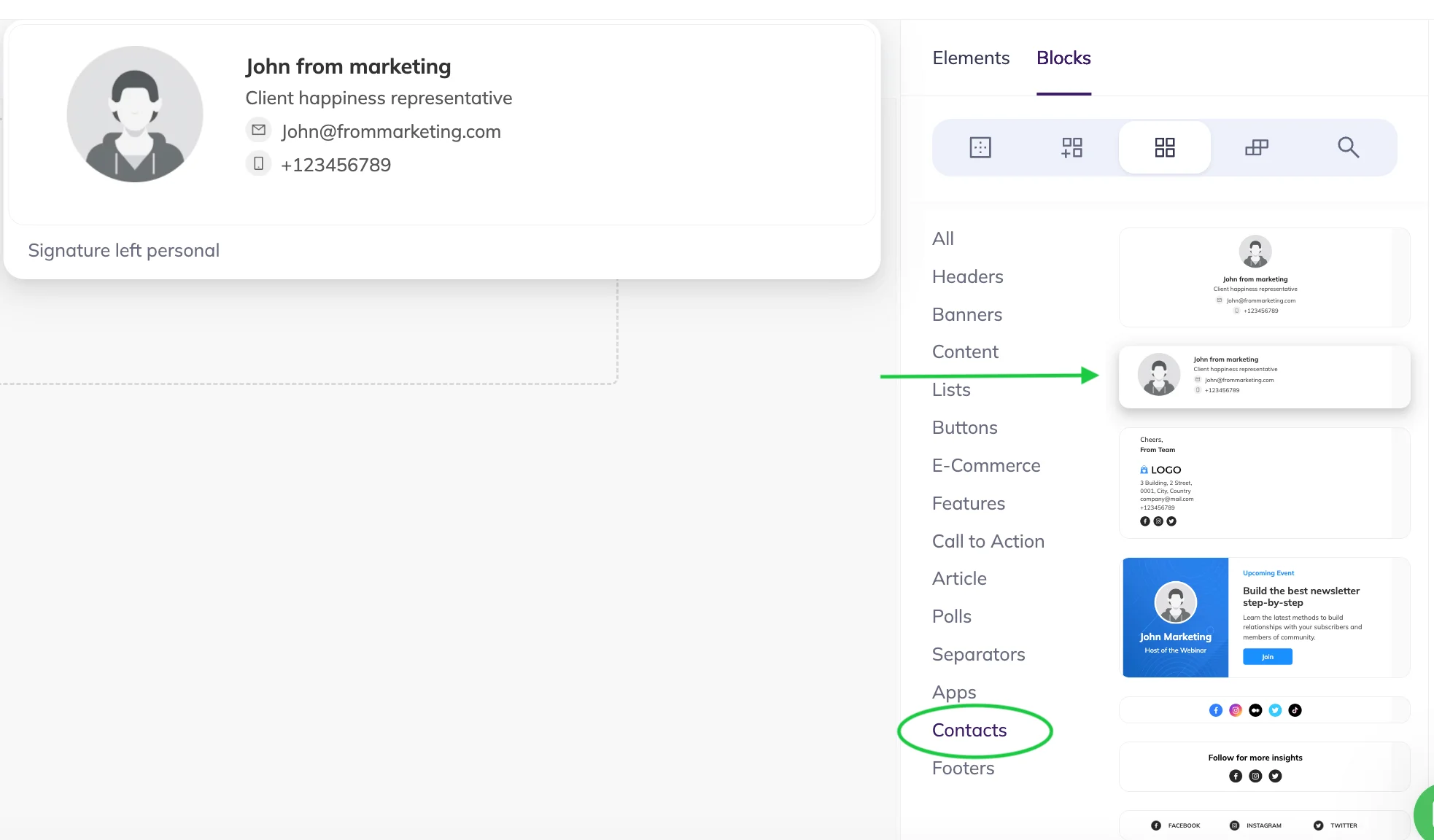Switch to the Elements tab
The width and height of the screenshot is (1434, 840).
[971, 58]
